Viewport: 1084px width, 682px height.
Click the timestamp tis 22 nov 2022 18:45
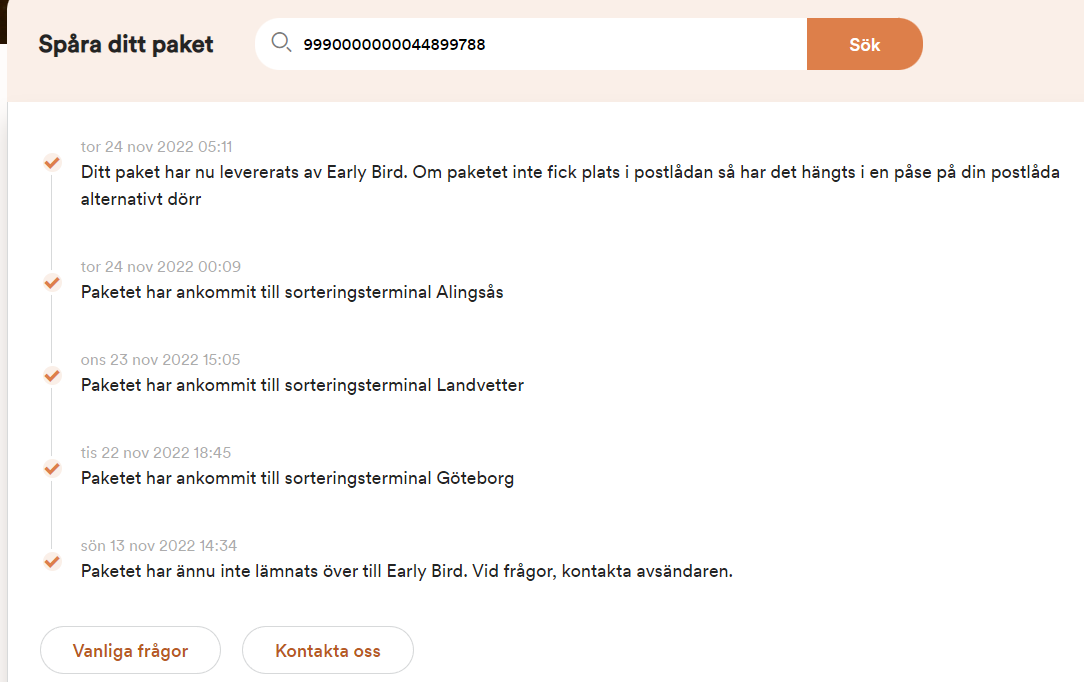156,453
